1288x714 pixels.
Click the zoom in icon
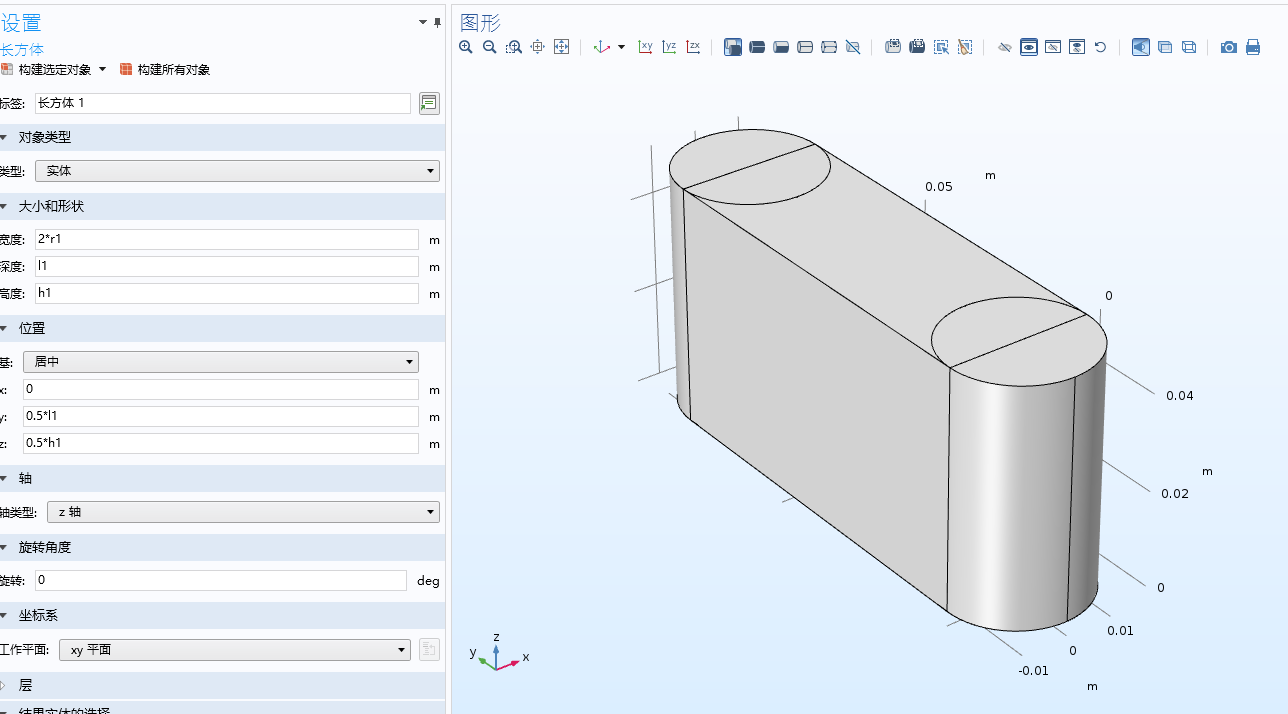click(x=466, y=47)
